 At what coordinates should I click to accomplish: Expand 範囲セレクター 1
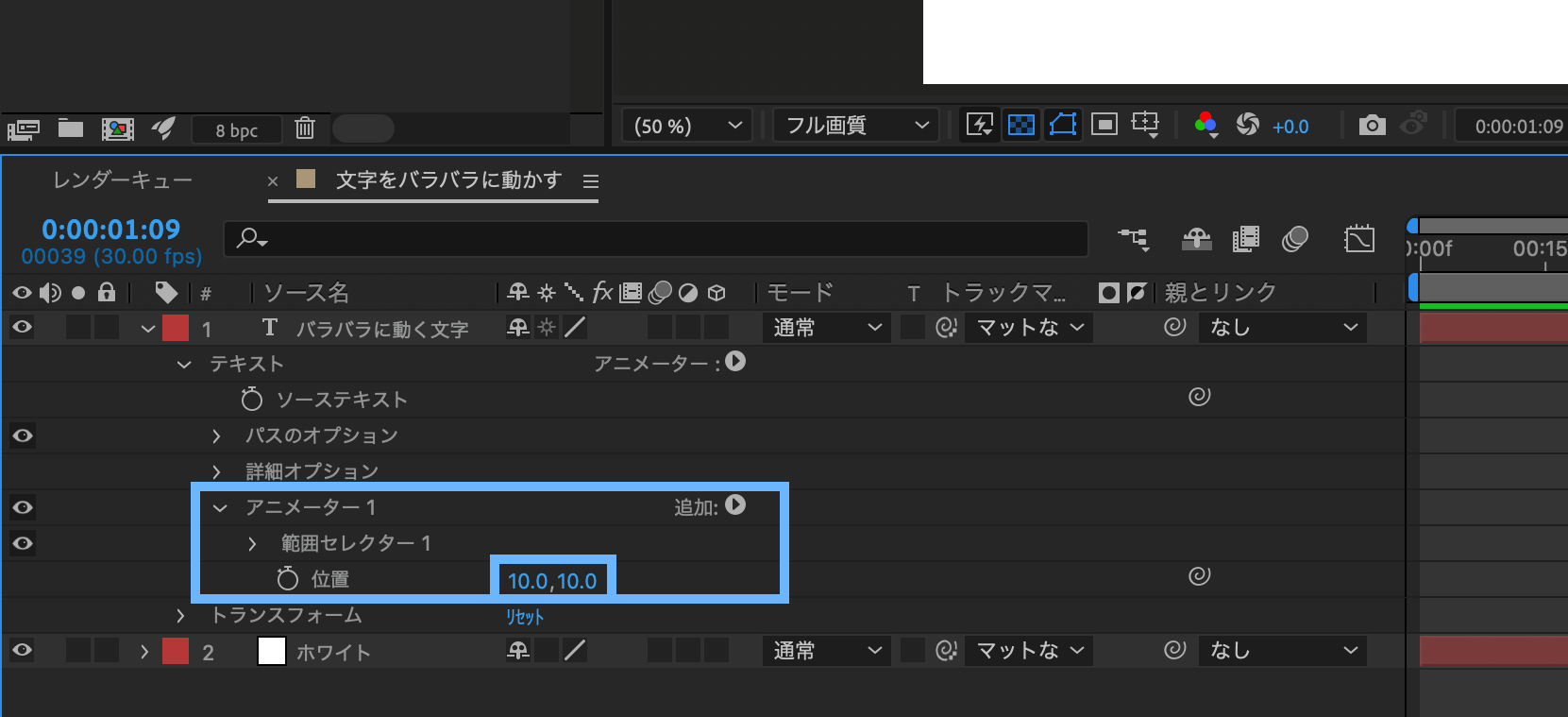coord(252,544)
